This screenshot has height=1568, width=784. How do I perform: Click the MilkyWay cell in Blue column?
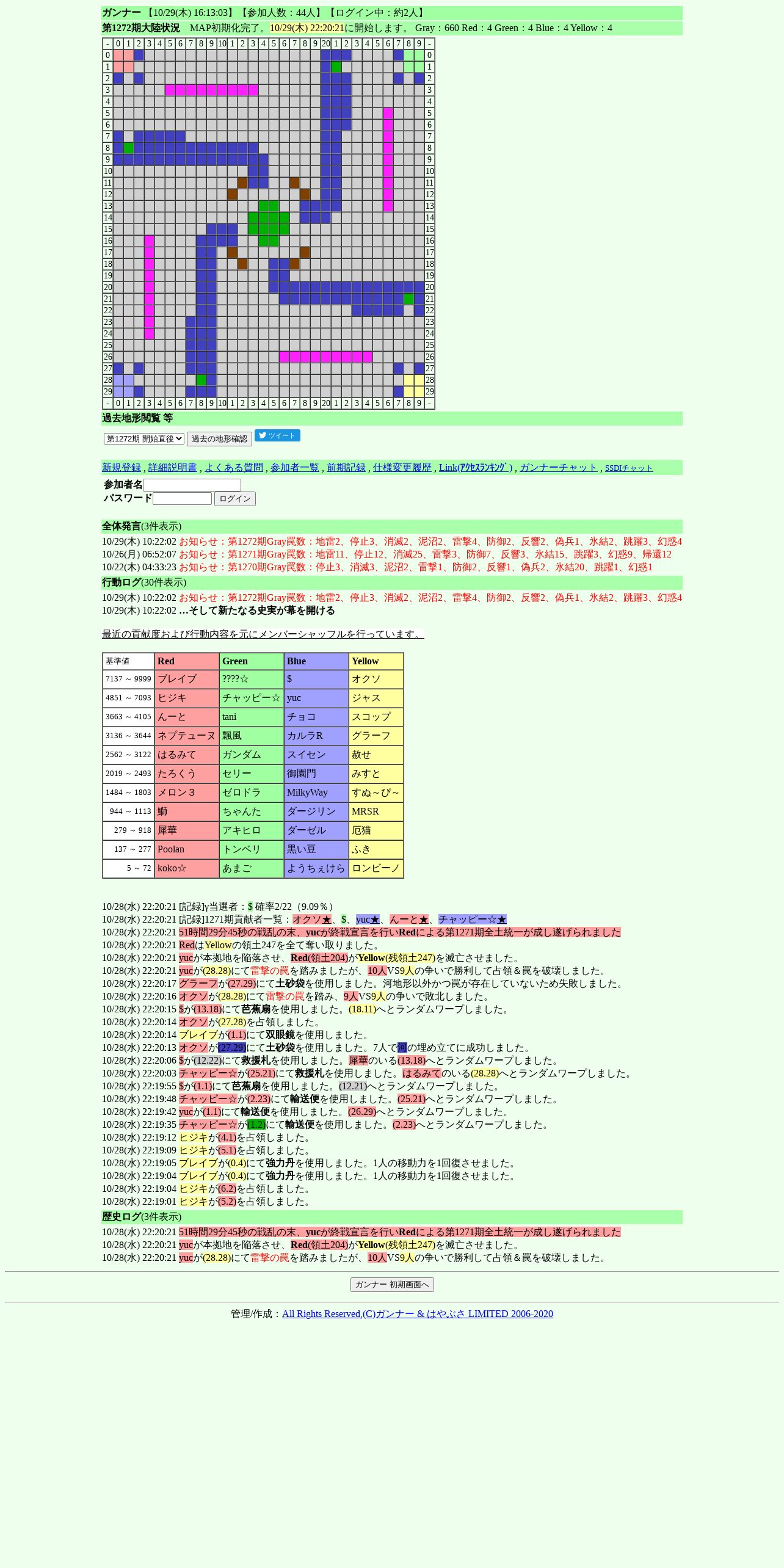[x=316, y=793]
